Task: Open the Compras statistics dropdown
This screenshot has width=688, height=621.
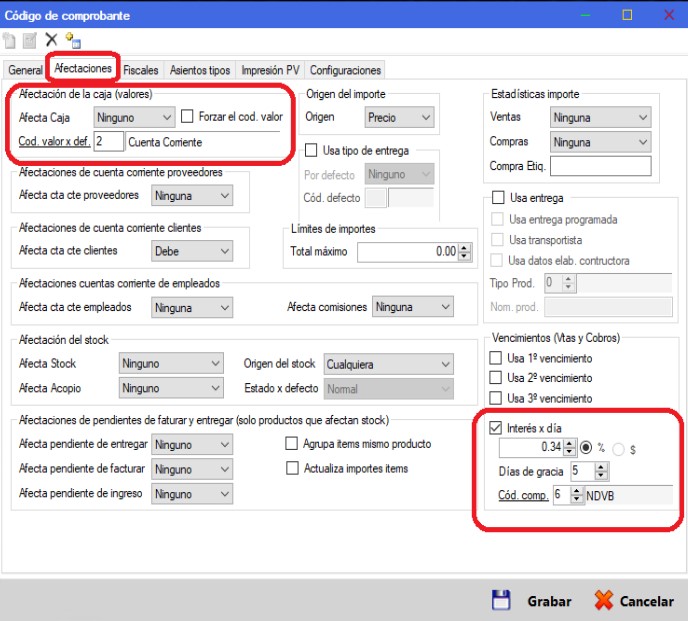Action: [600, 142]
